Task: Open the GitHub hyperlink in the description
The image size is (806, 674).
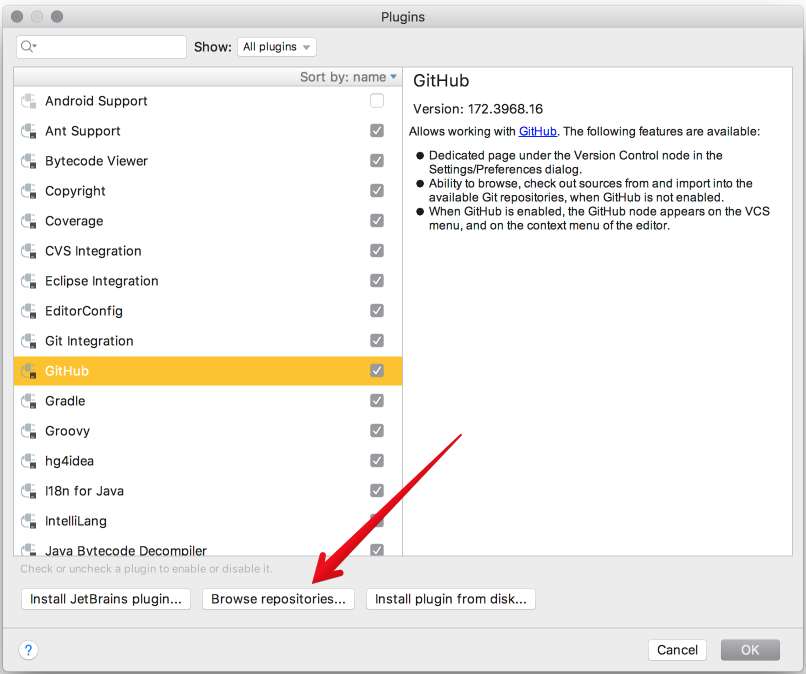Action: [x=538, y=132]
